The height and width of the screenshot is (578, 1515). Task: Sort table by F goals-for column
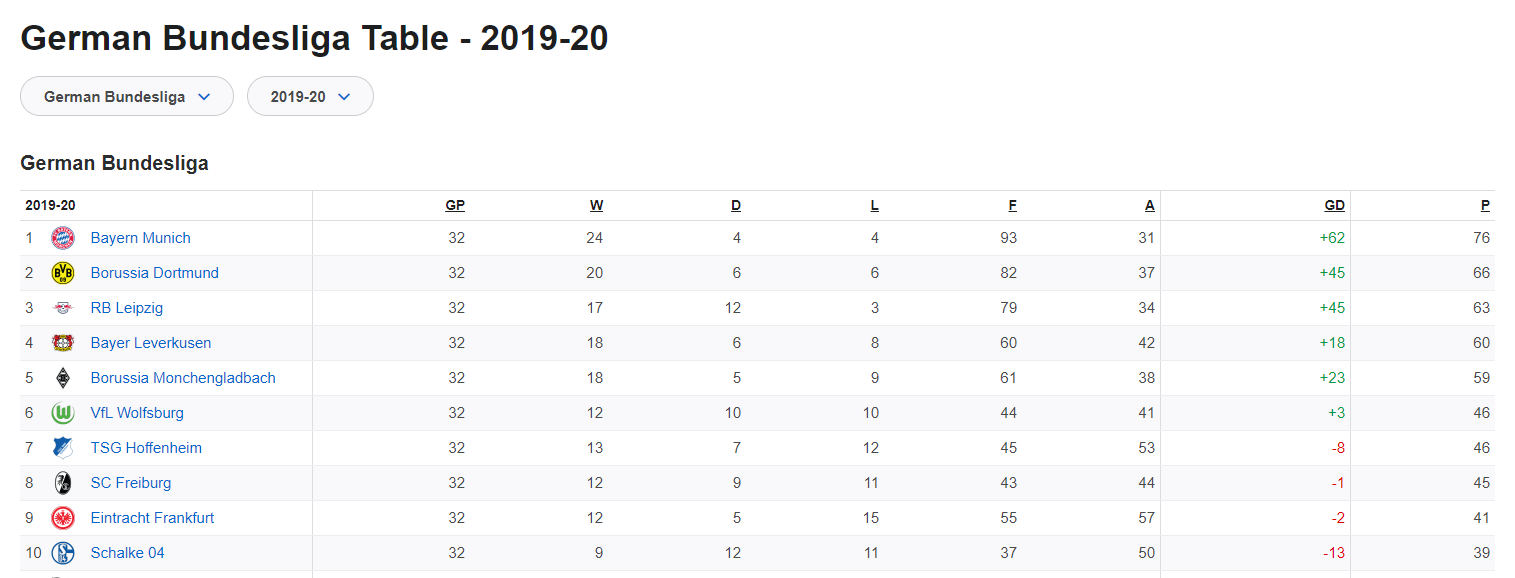1012,206
